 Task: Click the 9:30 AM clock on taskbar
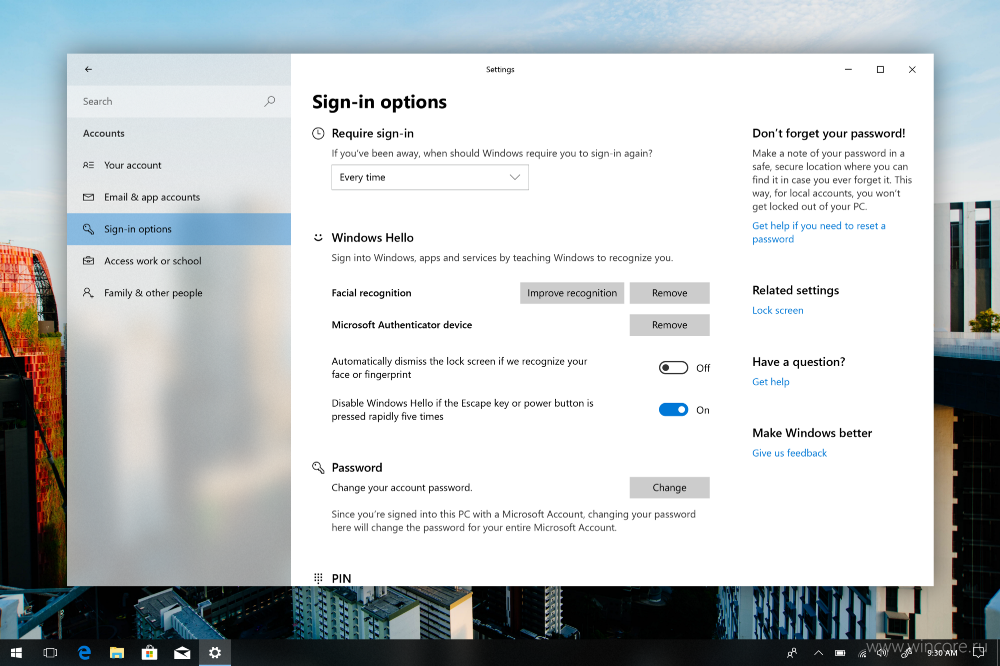(942, 653)
